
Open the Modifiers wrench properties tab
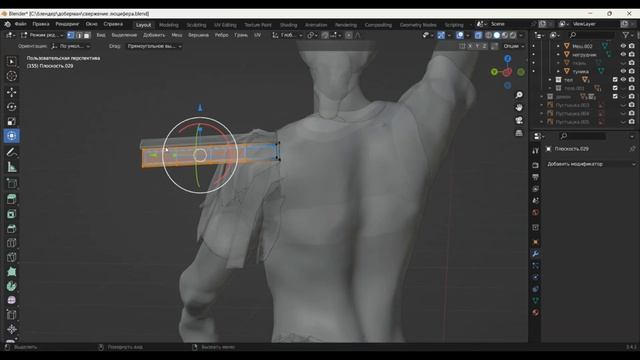[536, 254]
